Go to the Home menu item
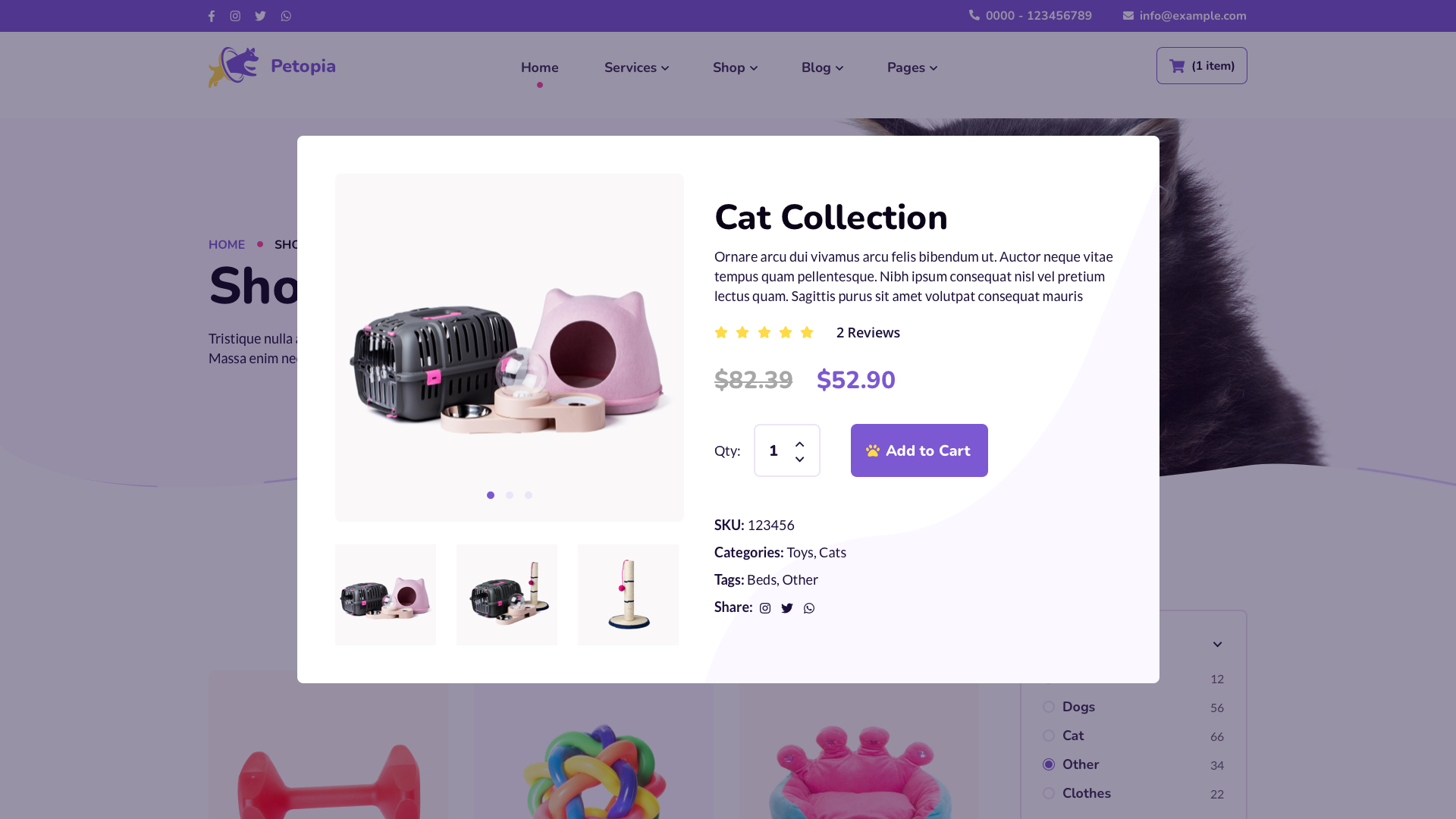 [539, 67]
